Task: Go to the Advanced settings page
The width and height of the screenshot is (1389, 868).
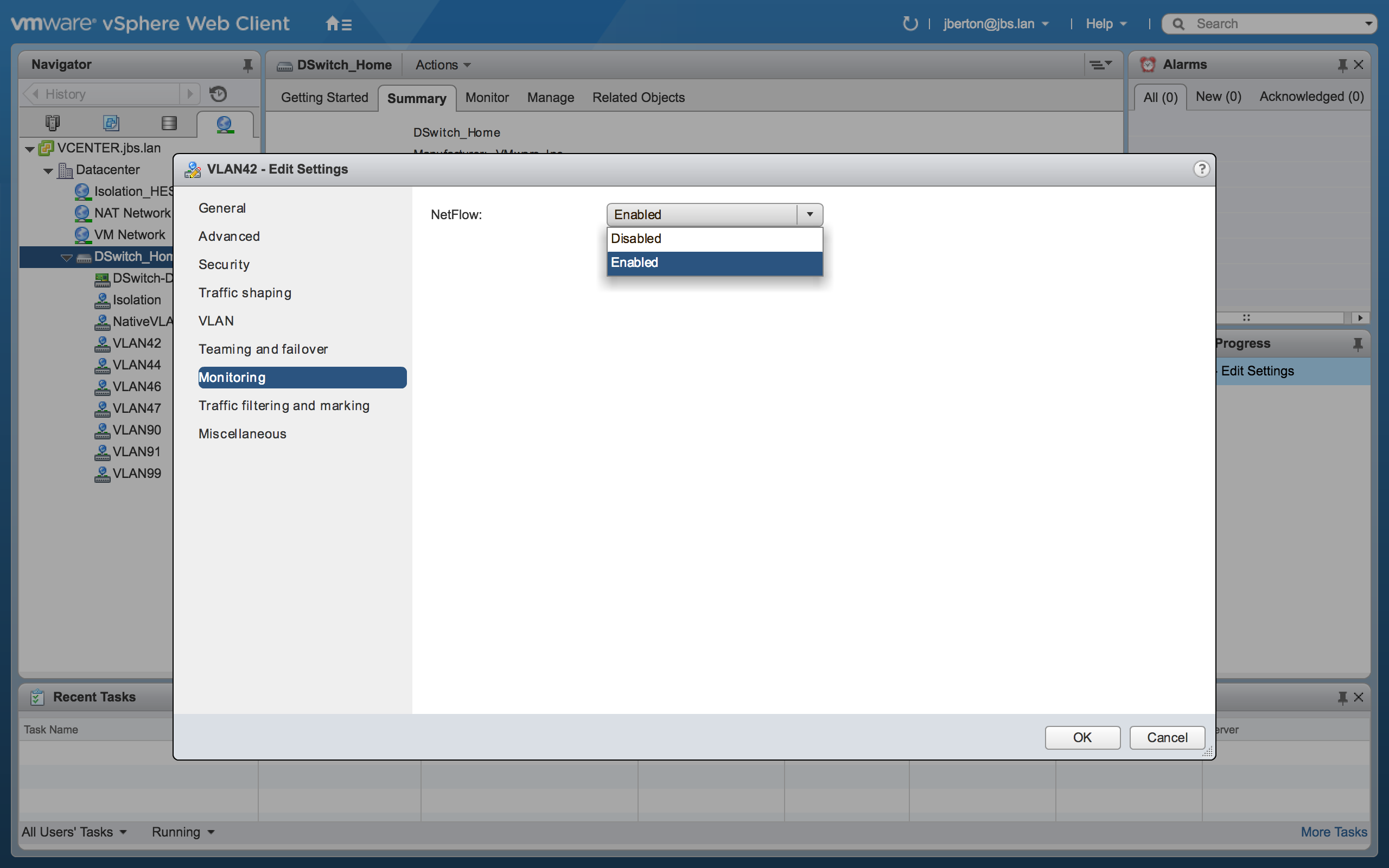Action: (x=229, y=236)
